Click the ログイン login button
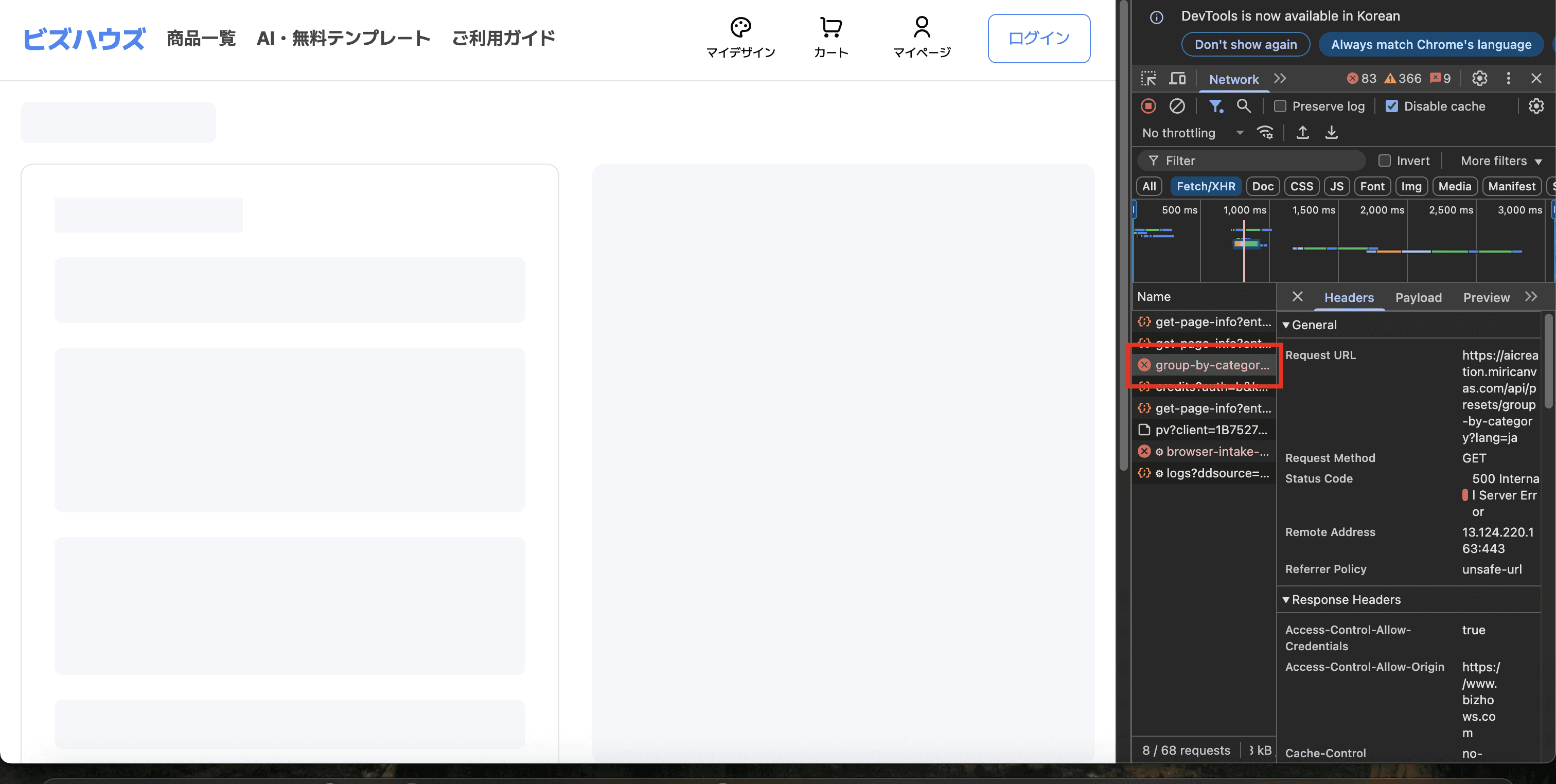This screenshot has width=1556, height=784. click(1038, 39)
